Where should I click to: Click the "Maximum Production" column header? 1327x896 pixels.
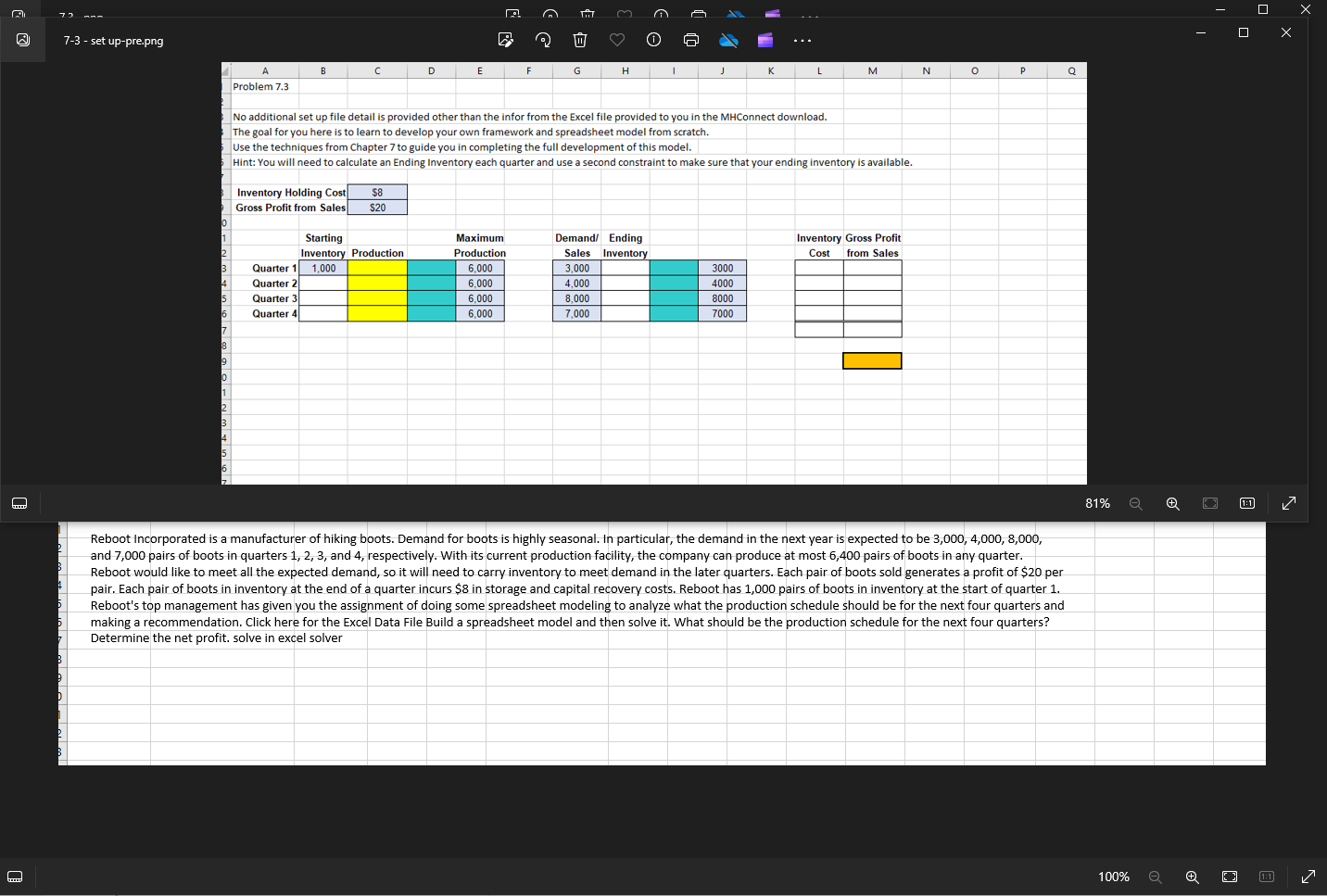[x=480, y=246]
